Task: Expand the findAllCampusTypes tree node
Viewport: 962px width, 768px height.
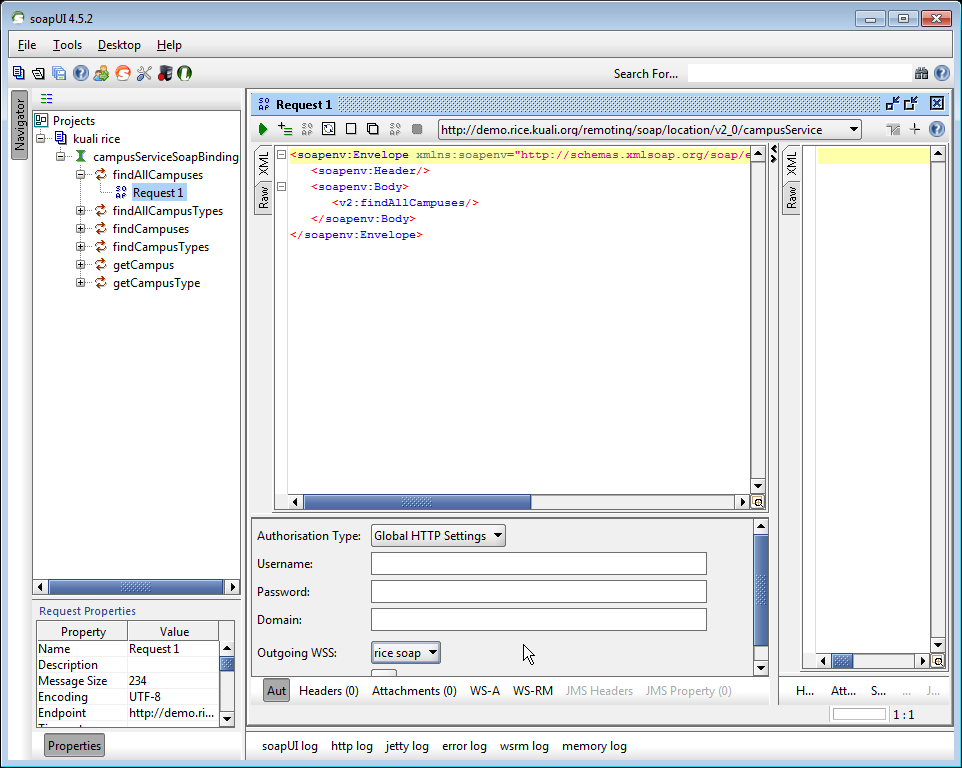Action: (x=81, y=211)
